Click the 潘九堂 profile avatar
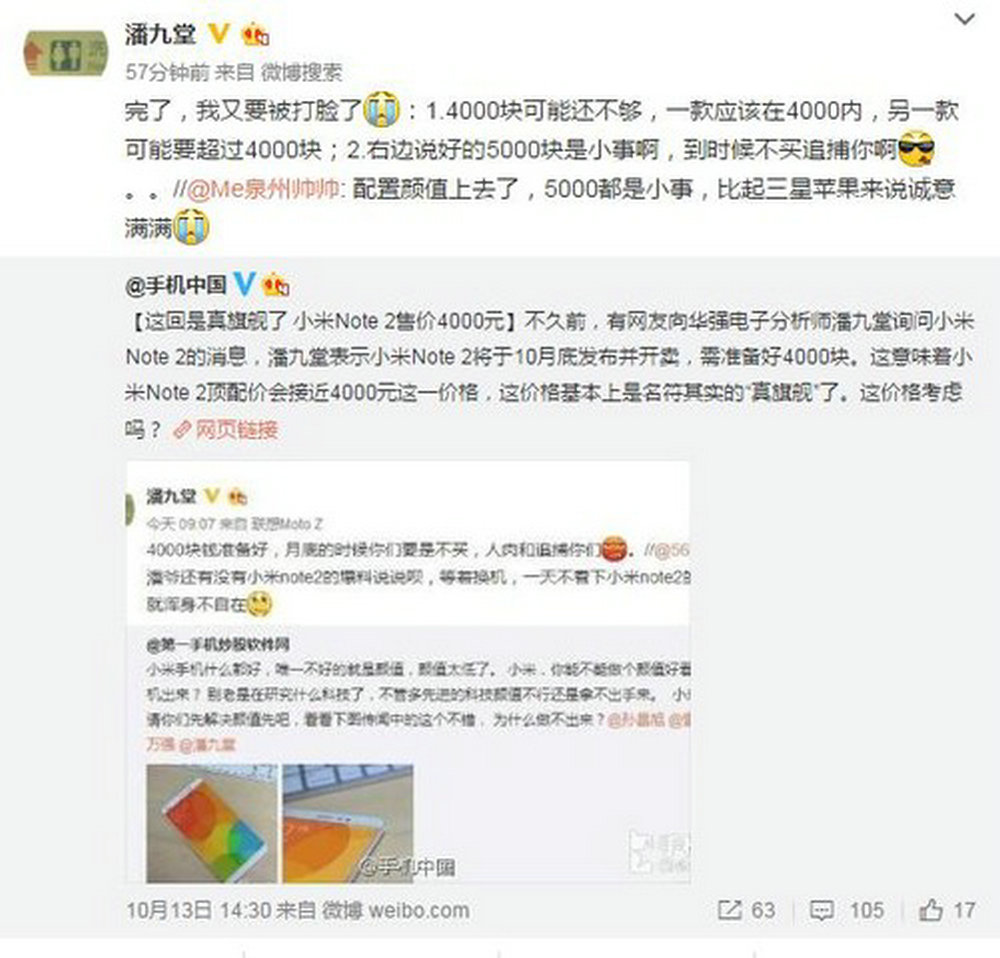 click(66, 54)
